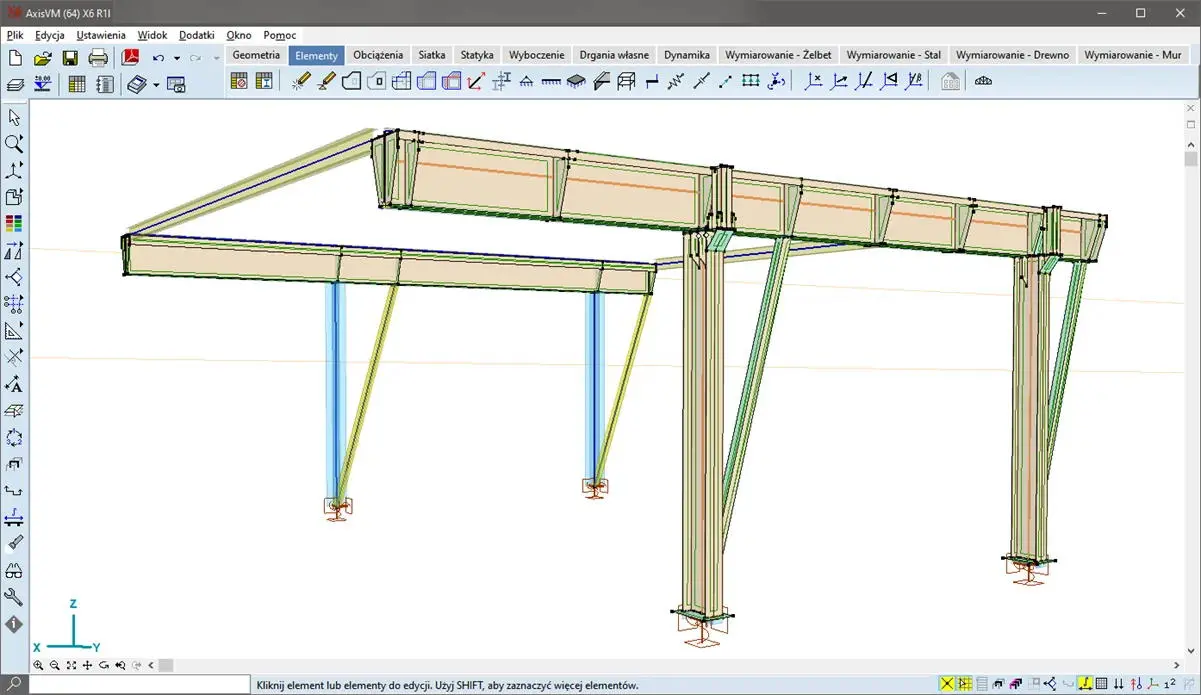The width and height of the screenshot is (1201, 695).
Task: Open the PDF export icon
Action: coord(130,58)
